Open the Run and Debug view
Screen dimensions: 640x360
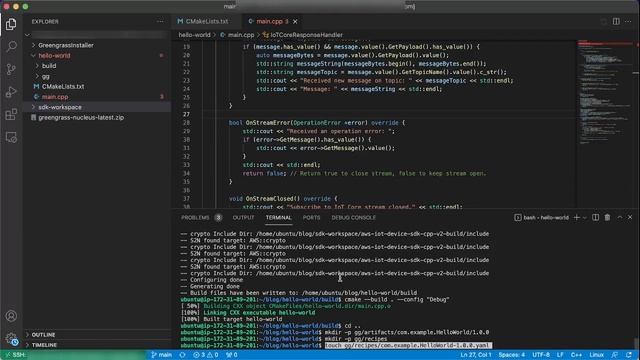tap(11, 92)
